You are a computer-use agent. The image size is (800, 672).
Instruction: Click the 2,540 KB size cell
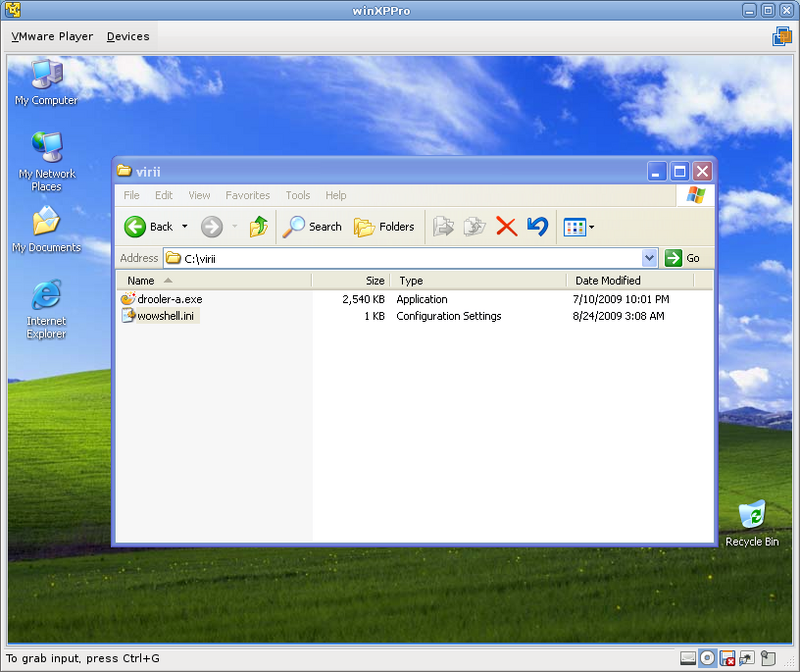[363, 299]
